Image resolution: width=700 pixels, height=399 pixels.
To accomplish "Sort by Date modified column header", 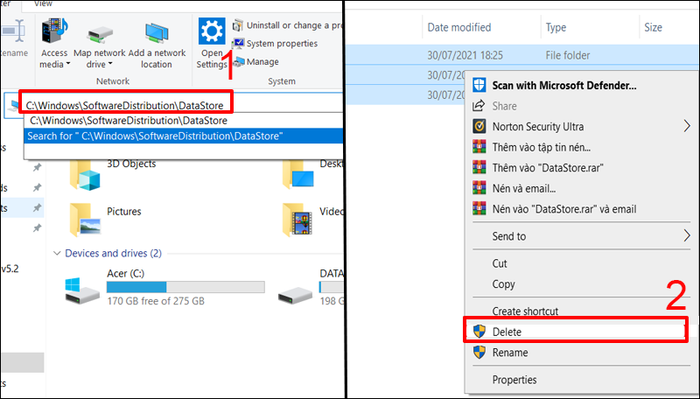I will pyautogui.click(x=459, y=27).
